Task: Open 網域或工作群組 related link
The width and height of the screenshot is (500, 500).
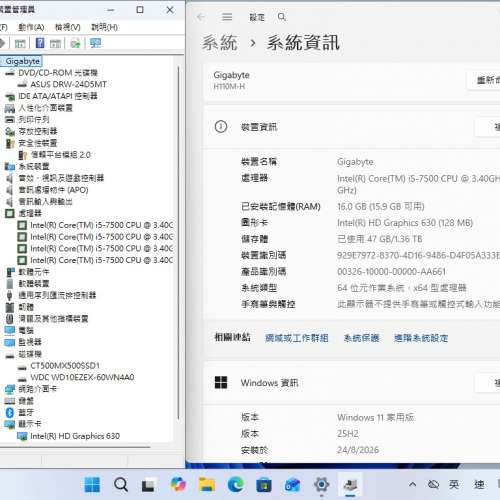Action: tap(297, 338)
